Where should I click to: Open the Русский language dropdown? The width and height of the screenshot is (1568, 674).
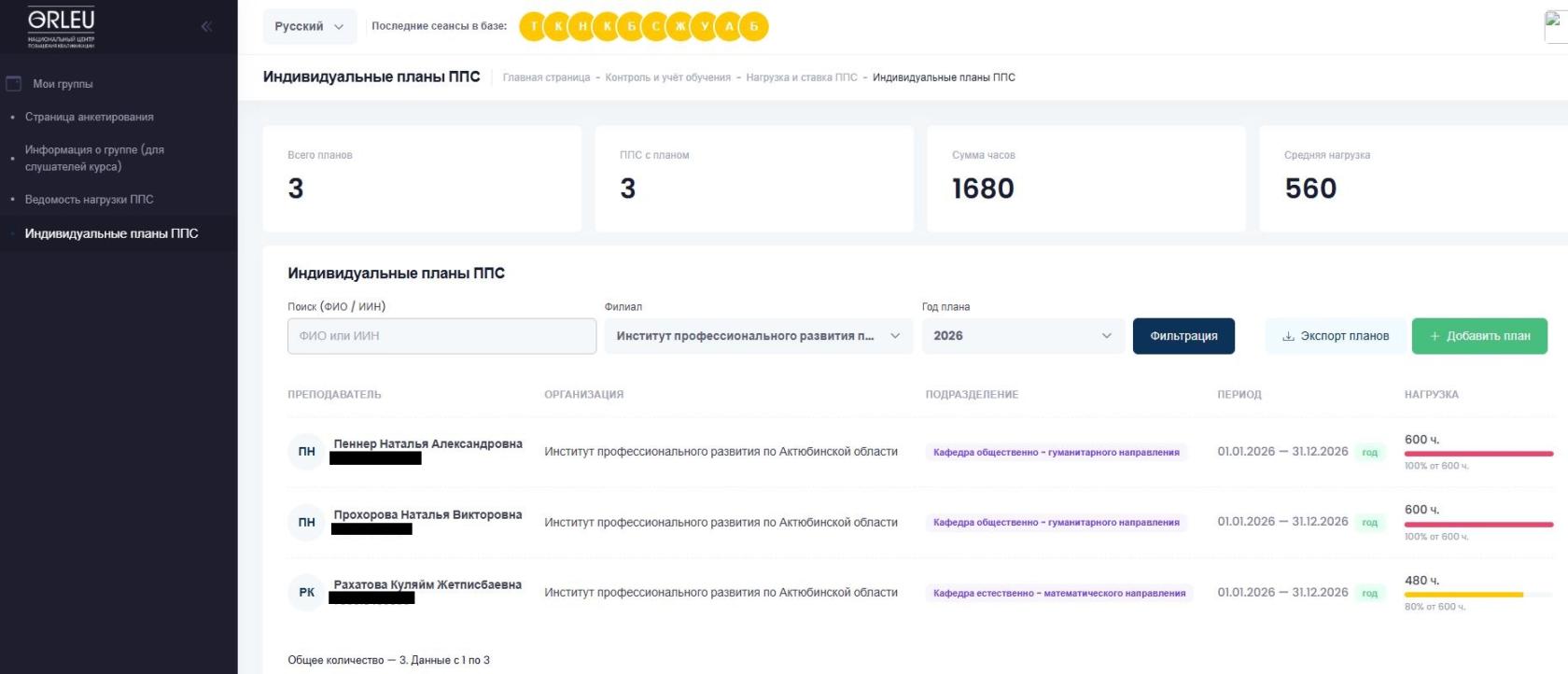coord(309,26)
